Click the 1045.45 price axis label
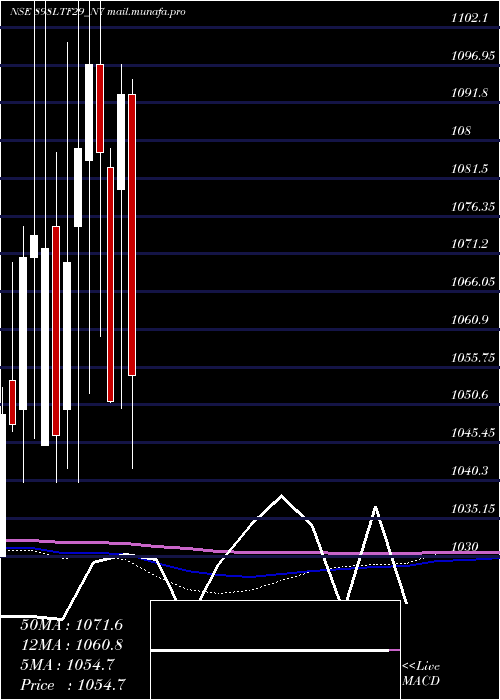500x700 pixels. point(473,433)
